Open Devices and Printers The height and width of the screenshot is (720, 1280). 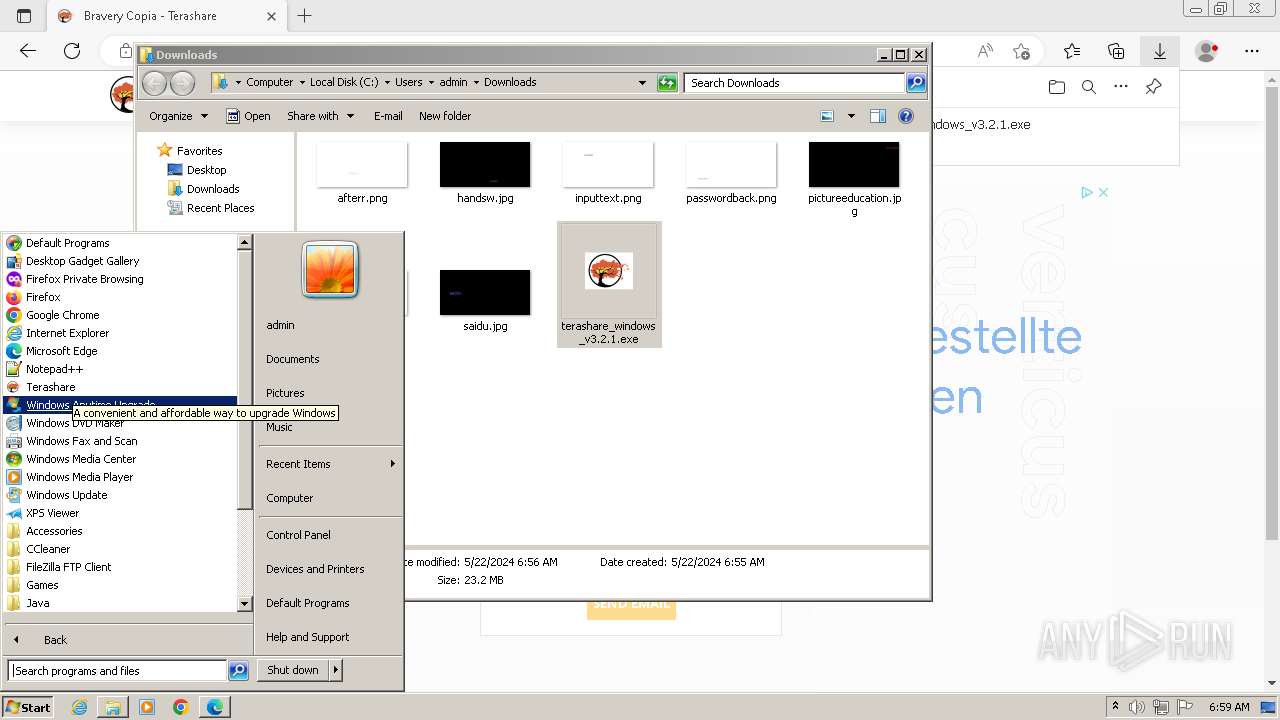[x=315, y=569]
